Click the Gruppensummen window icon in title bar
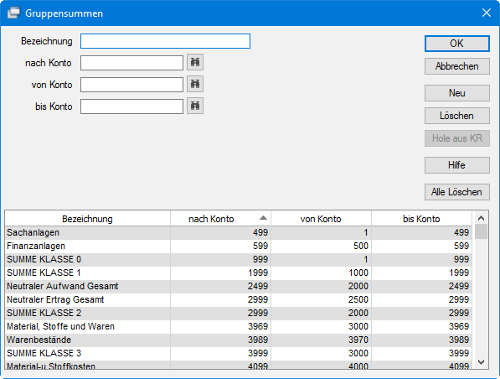This screenshot has width=500, height=379. [14, 13]
